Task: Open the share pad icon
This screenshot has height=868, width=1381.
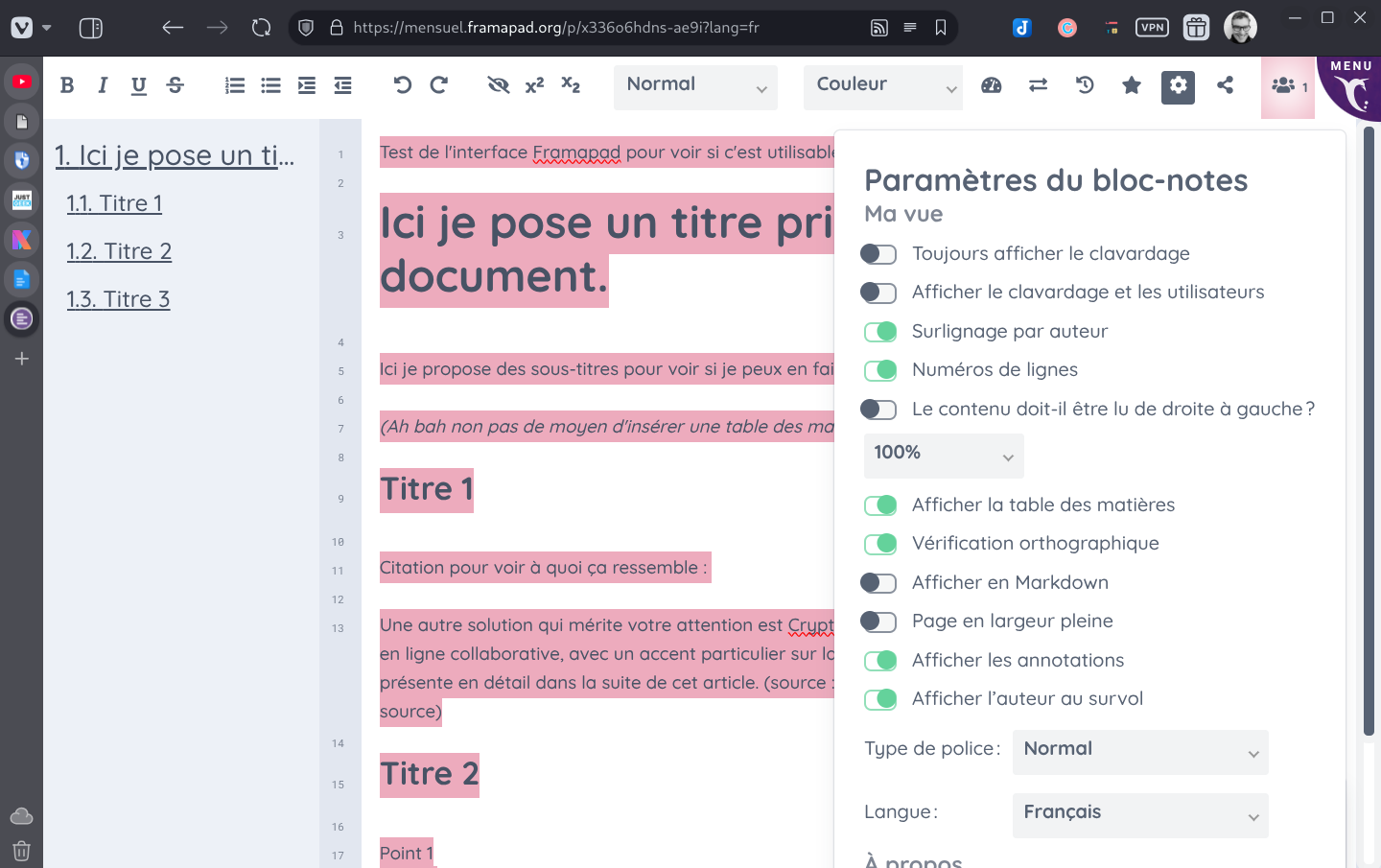Action: coord(1225,85)
